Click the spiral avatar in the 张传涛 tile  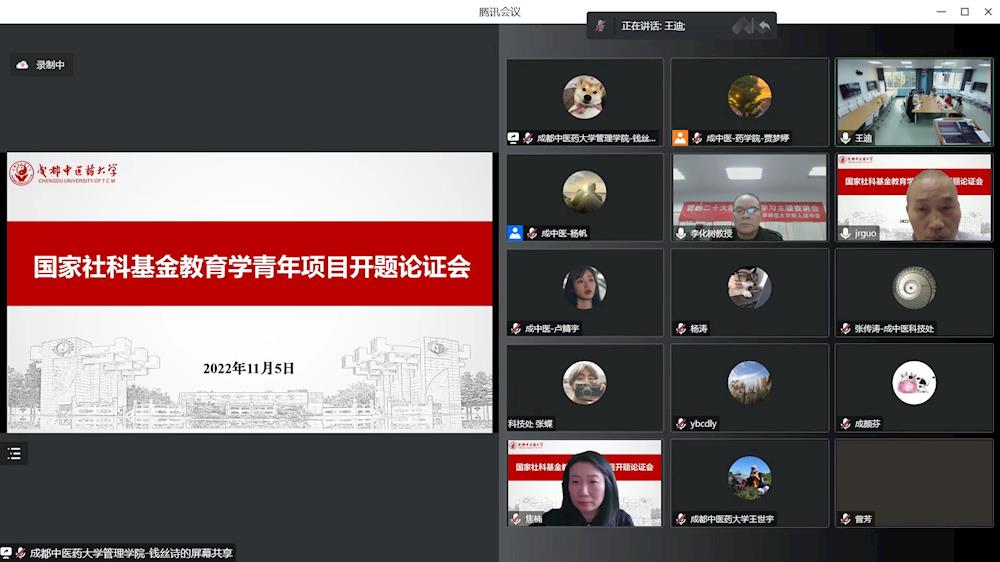click(914, 287)
